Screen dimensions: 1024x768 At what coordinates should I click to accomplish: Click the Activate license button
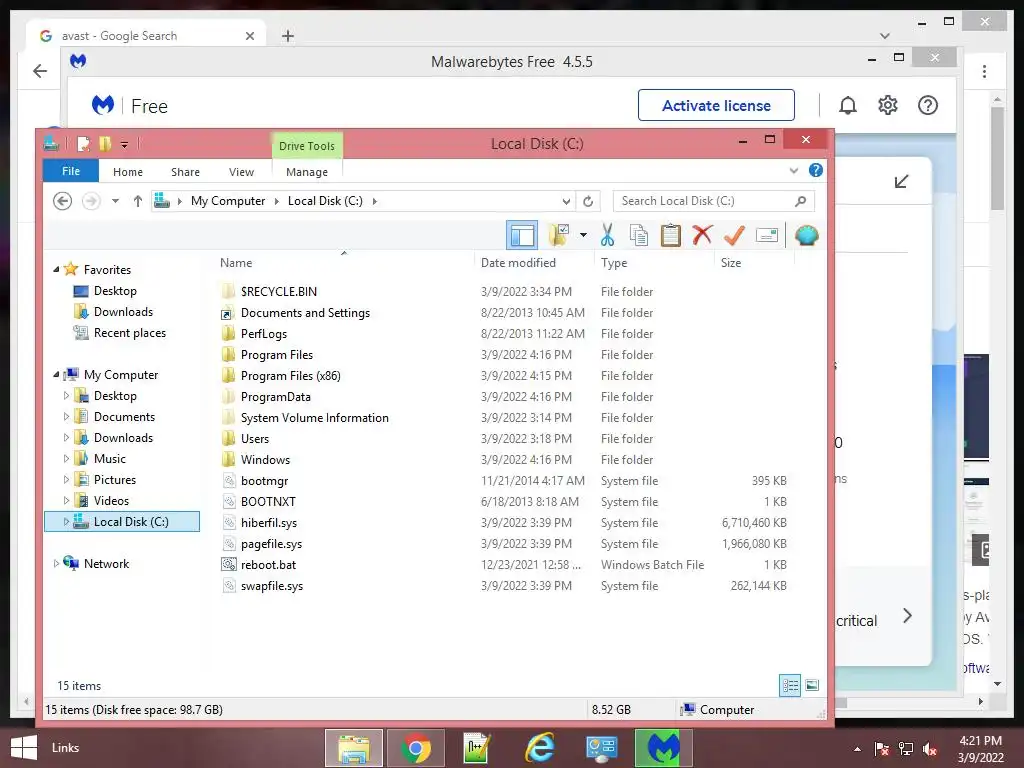tap(716, 105)
